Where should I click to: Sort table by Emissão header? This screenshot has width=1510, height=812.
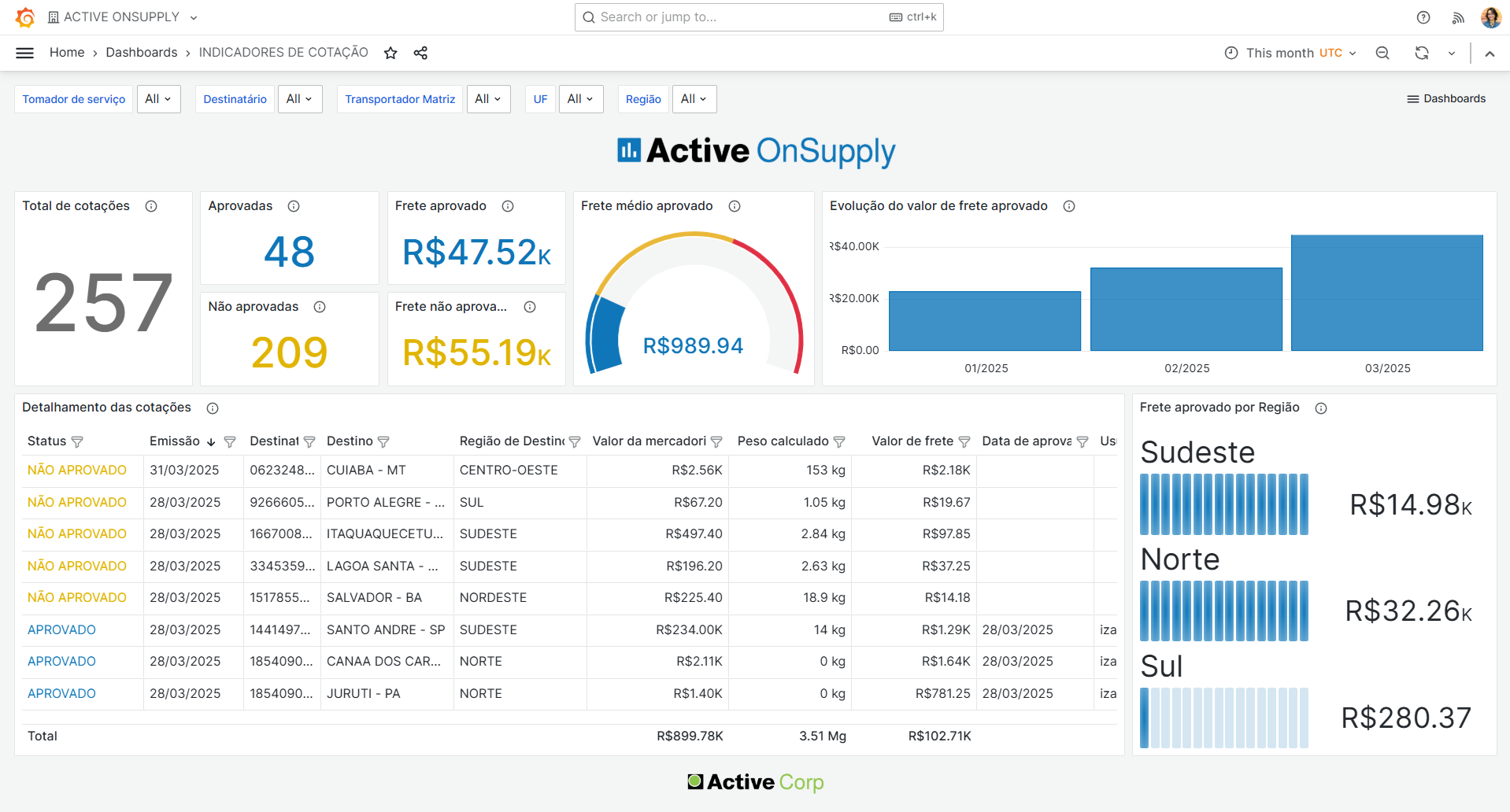(x=175, y=441)
